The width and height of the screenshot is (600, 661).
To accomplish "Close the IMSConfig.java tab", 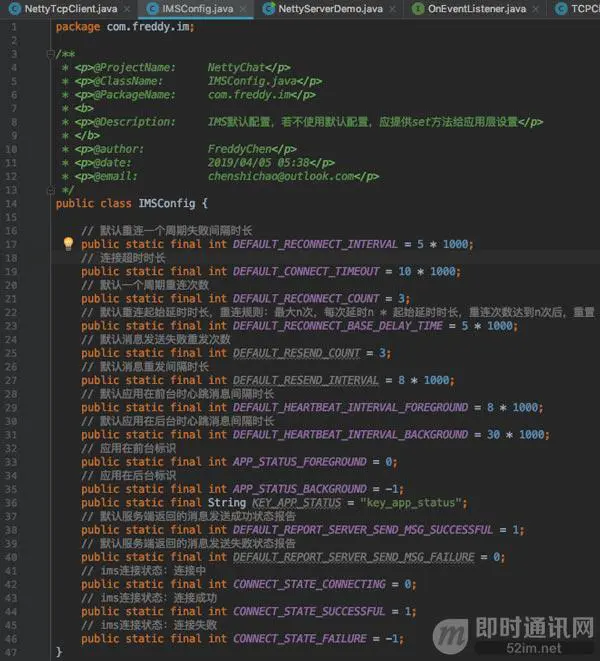I will click(x=243, y=8).
